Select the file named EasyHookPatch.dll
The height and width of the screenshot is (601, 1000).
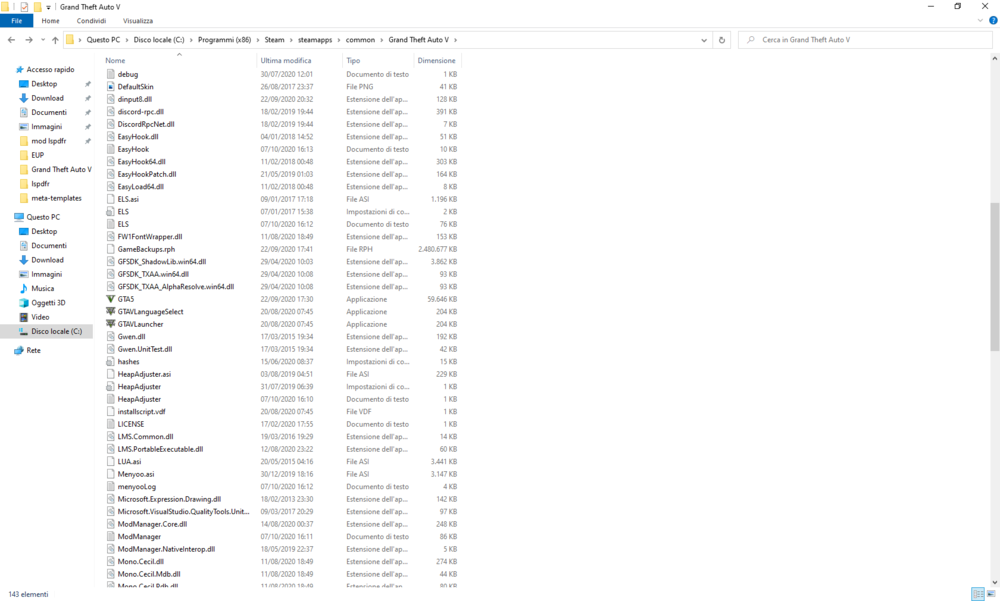pos(147,174)
